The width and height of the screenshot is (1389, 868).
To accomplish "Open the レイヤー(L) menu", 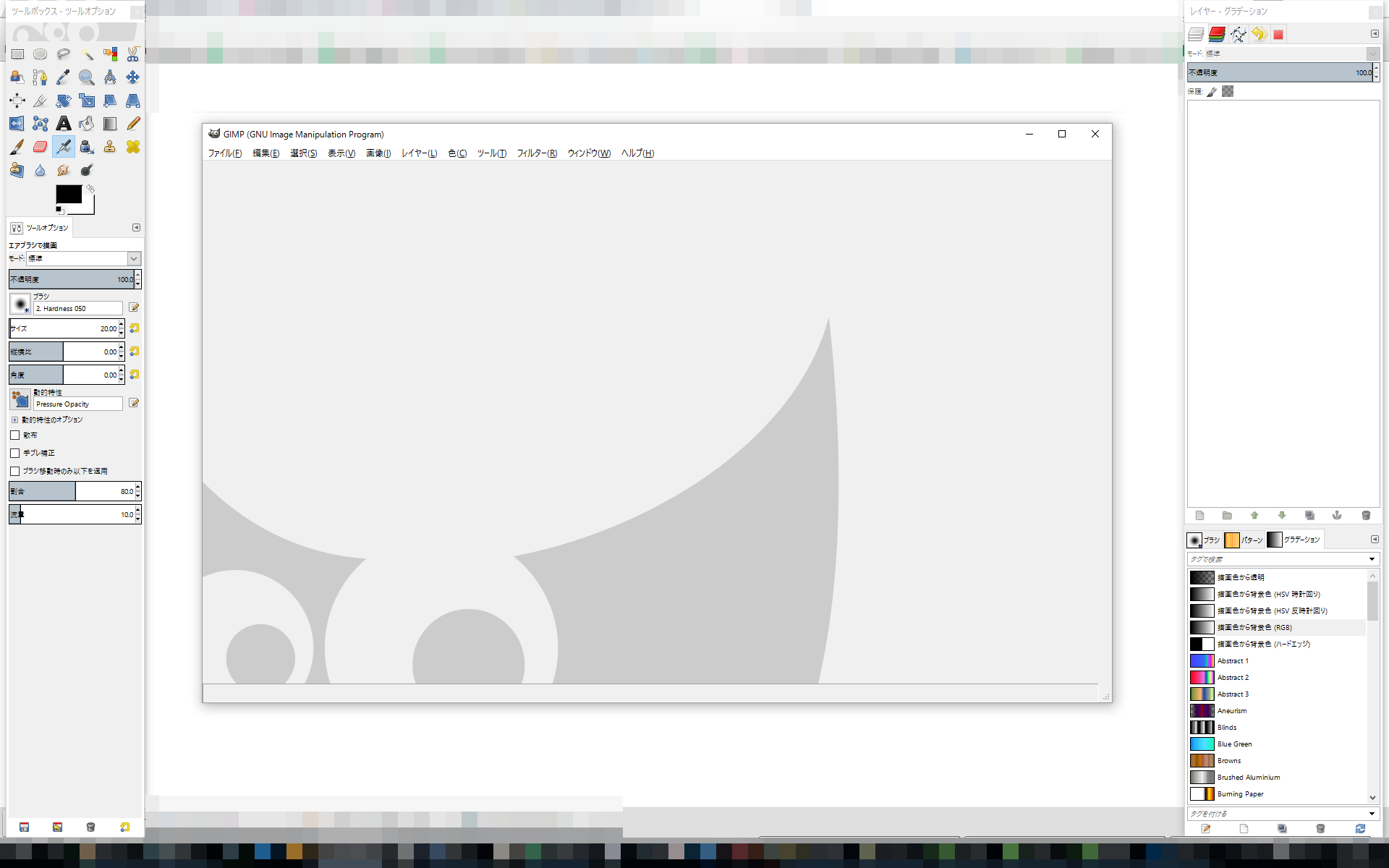I will (x=419, y=153).
